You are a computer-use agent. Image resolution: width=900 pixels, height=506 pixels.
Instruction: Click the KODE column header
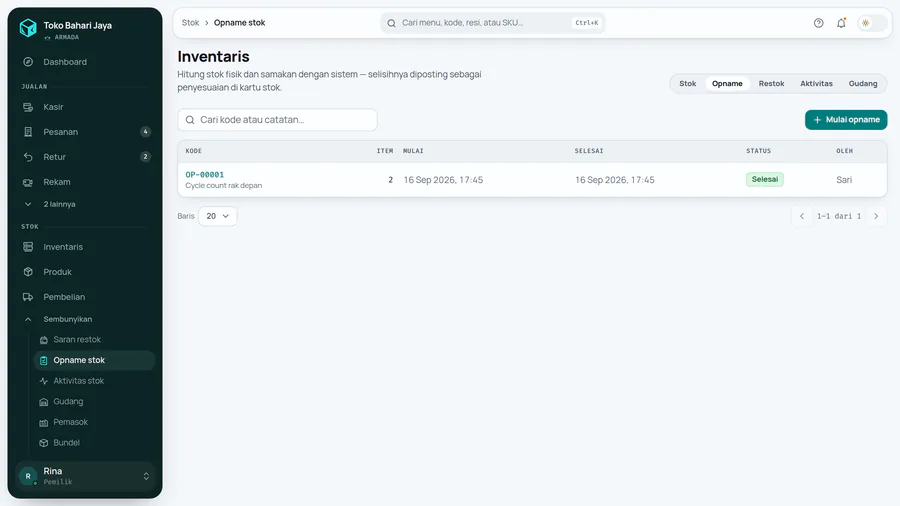tap(193, 151)
